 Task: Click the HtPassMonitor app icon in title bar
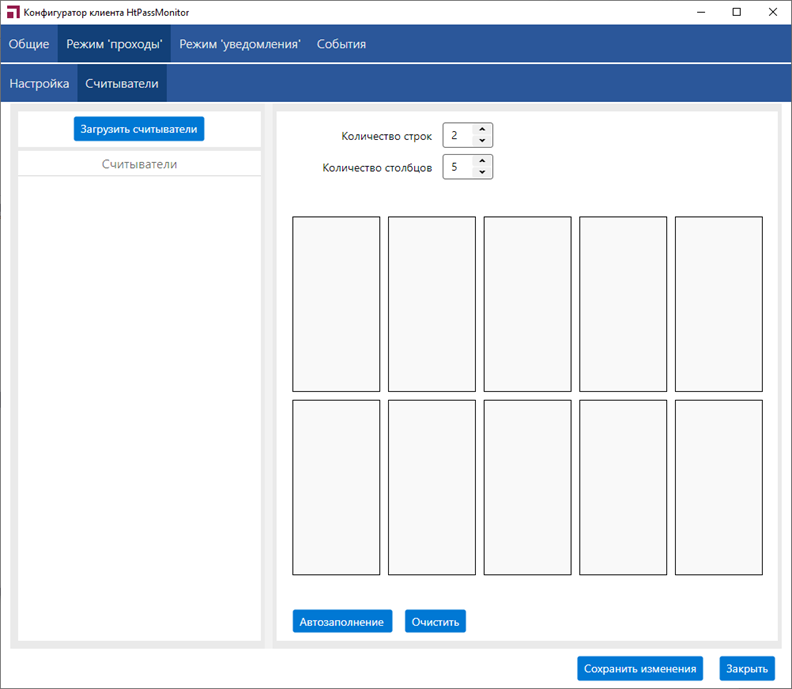pyautogui.click(x=13, y=12)
